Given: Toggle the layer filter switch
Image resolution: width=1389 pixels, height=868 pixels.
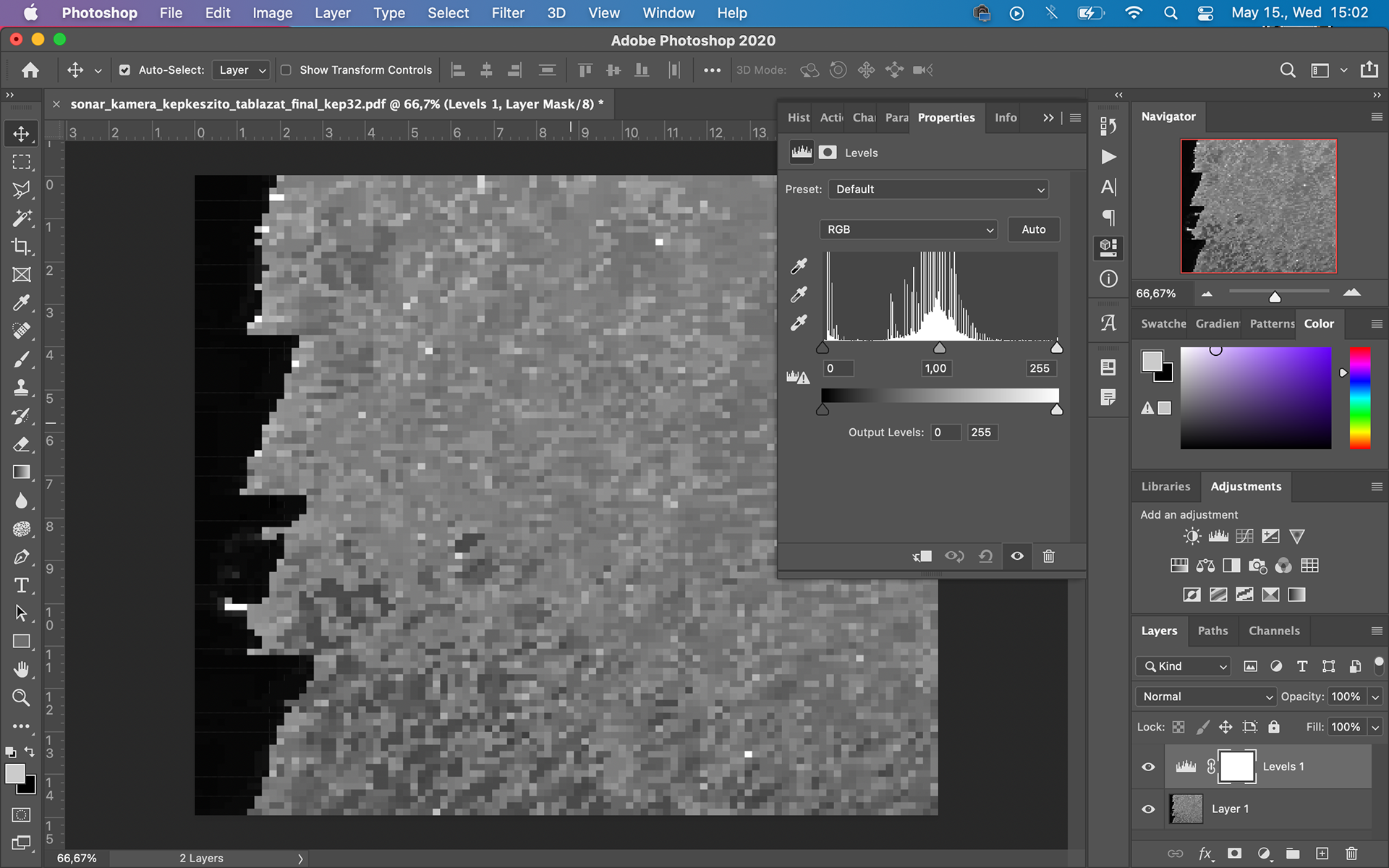Looking at the screenshot, I should [x=1379, y=665].
